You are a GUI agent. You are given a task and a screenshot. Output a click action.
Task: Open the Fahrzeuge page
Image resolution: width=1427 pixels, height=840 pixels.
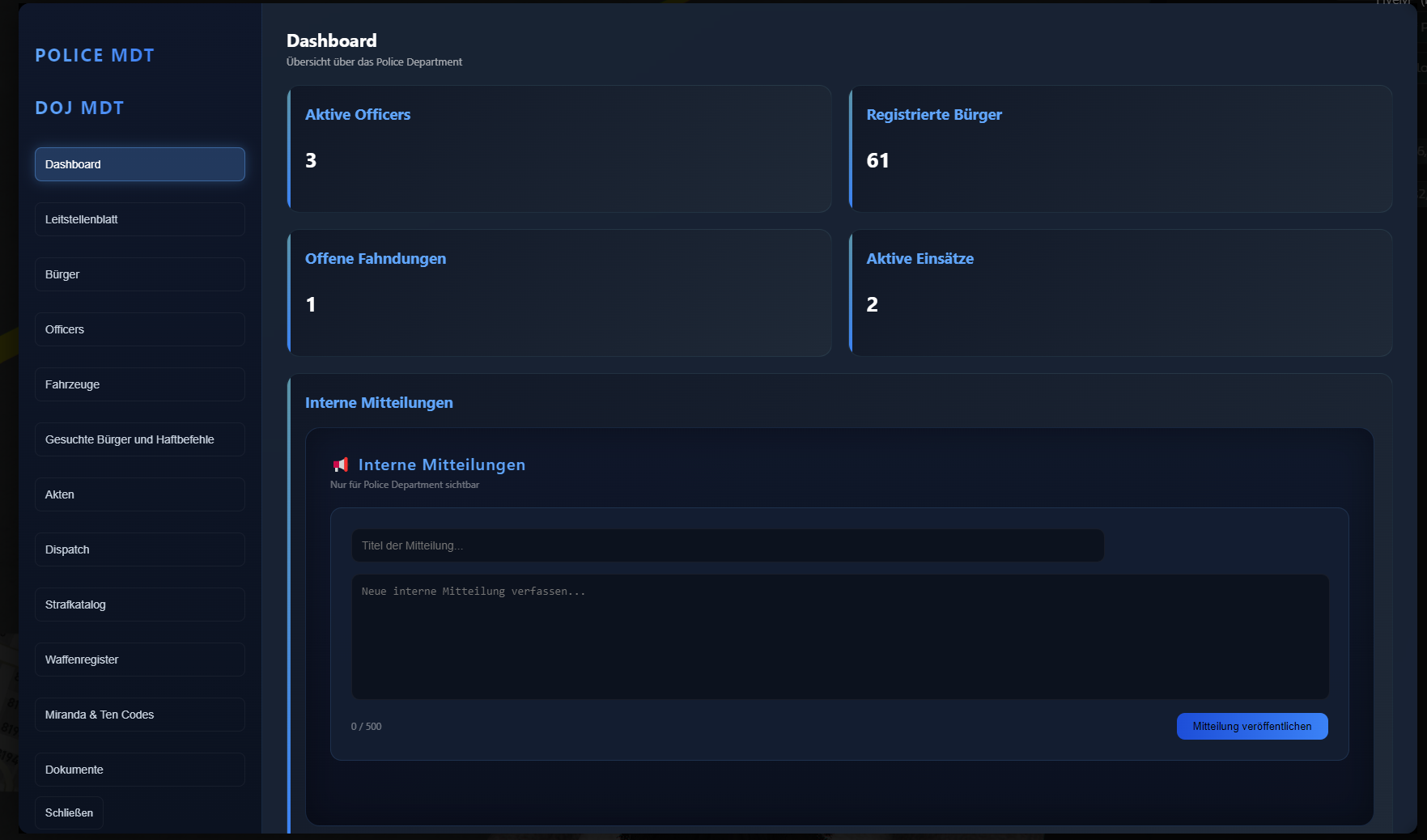point(139,384)
